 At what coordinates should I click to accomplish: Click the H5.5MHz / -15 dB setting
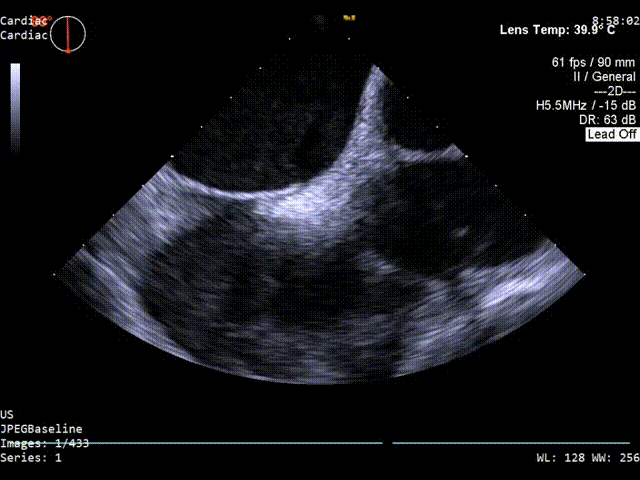[586, 105]
